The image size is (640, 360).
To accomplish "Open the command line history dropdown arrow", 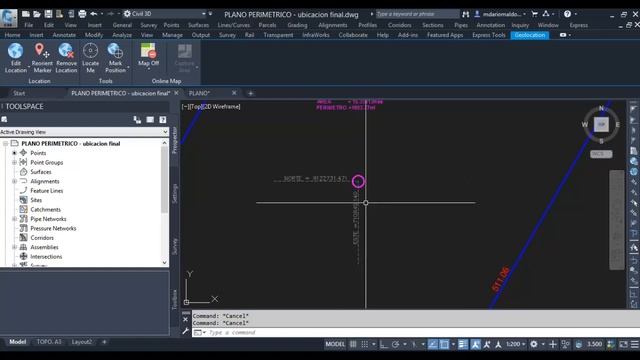I will click(x=204, y=333).
